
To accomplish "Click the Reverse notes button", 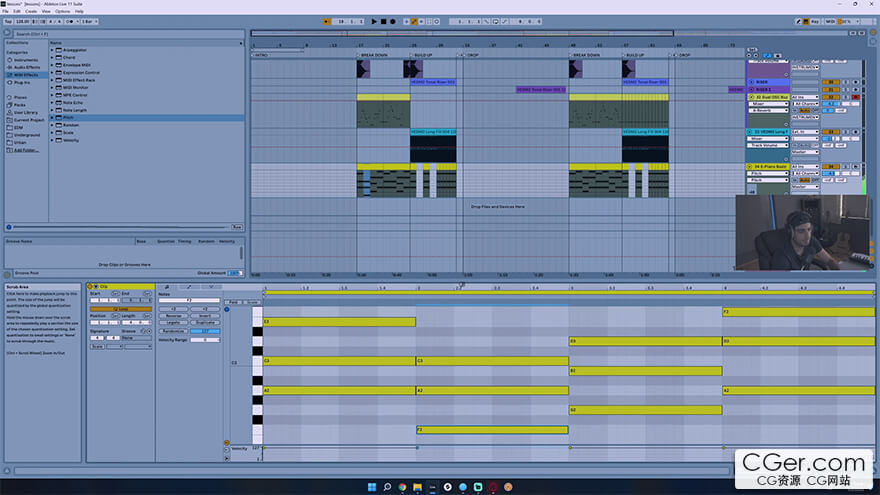I will 172,316.
